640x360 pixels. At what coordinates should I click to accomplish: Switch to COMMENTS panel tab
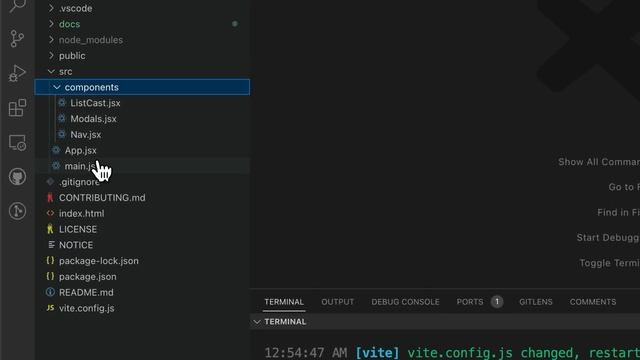click(593, 302)
